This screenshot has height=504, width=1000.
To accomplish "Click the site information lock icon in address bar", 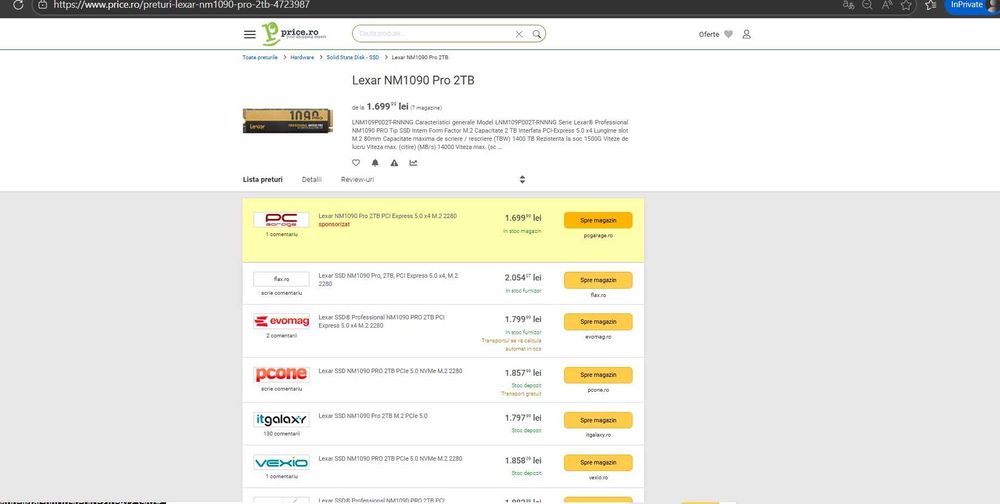I will click(x=42, y=4).
